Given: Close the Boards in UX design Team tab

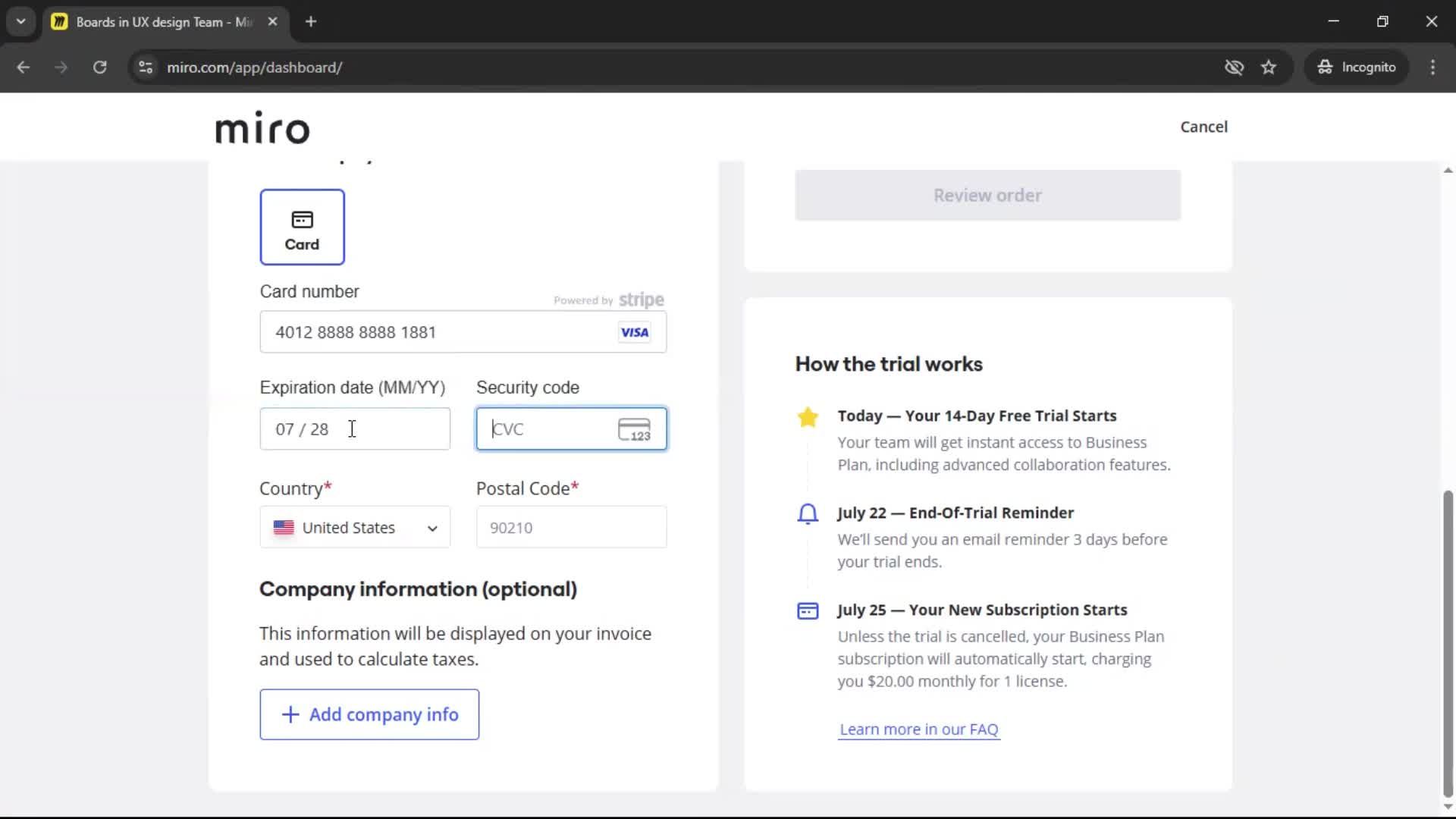Looking at the screenshot, I should coord(272,21).
